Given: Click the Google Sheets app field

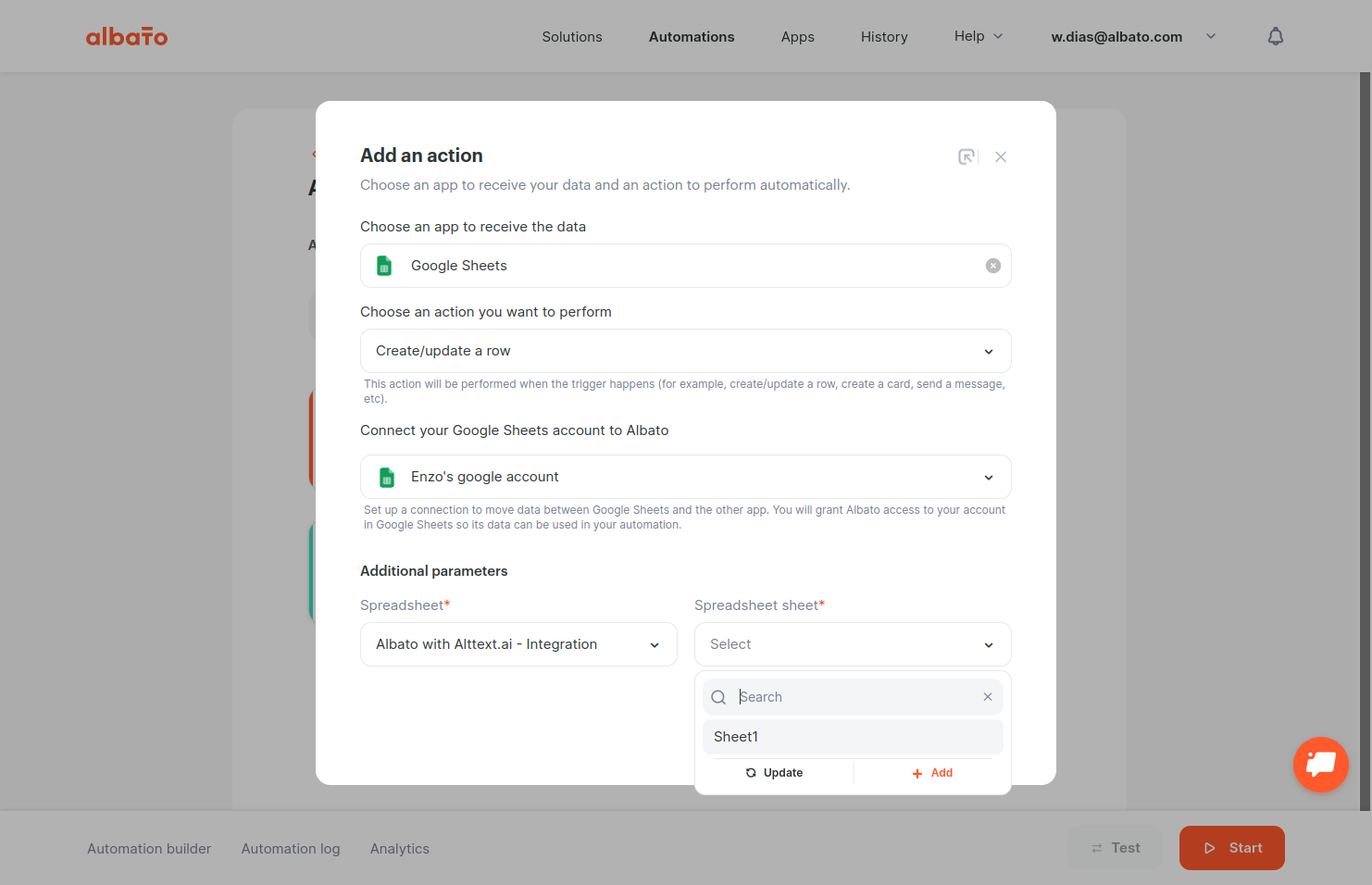Looking at the screenshot, I should pos(686,266).
